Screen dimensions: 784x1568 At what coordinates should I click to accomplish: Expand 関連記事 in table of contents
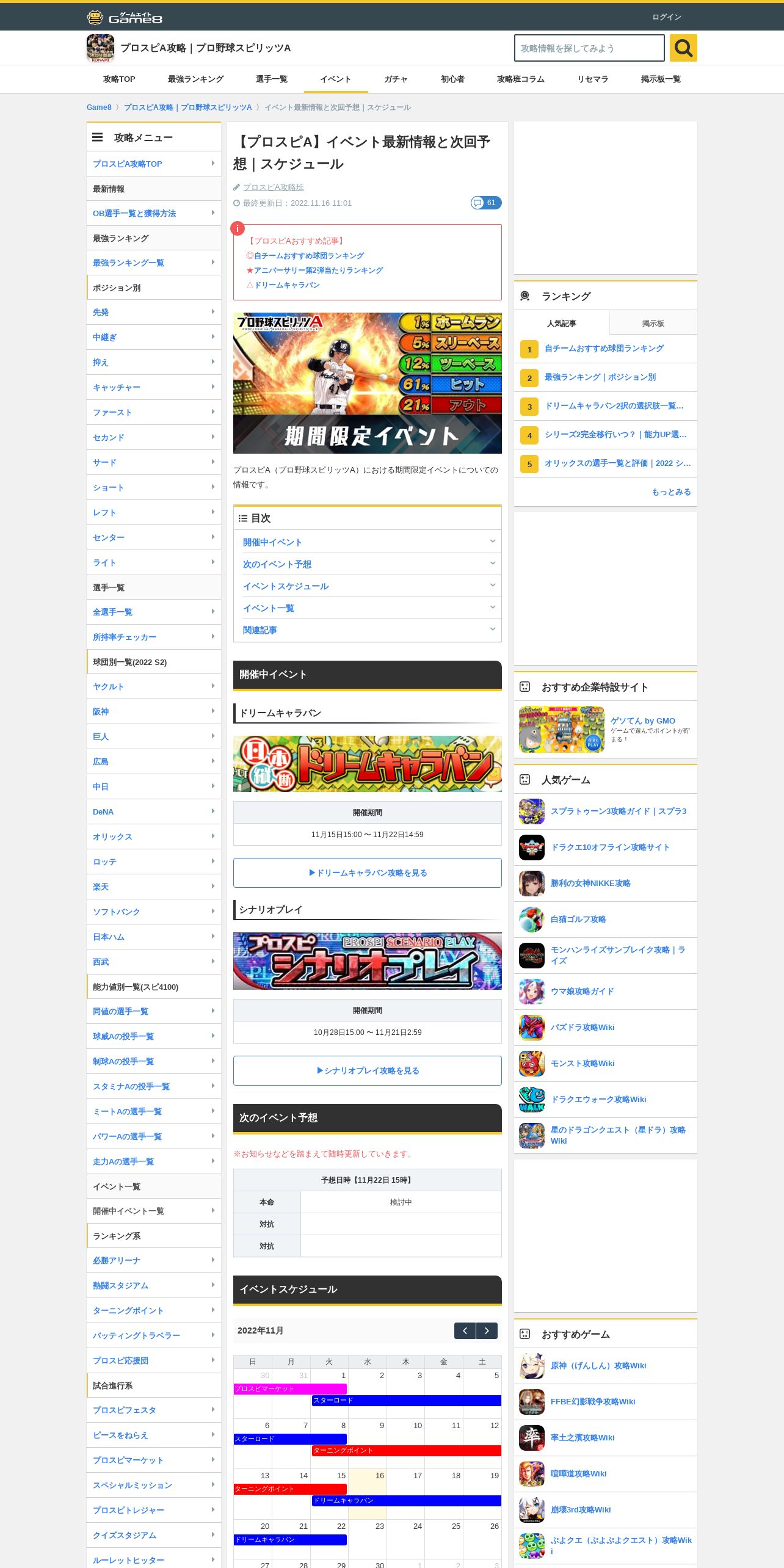tap(368, 630)
